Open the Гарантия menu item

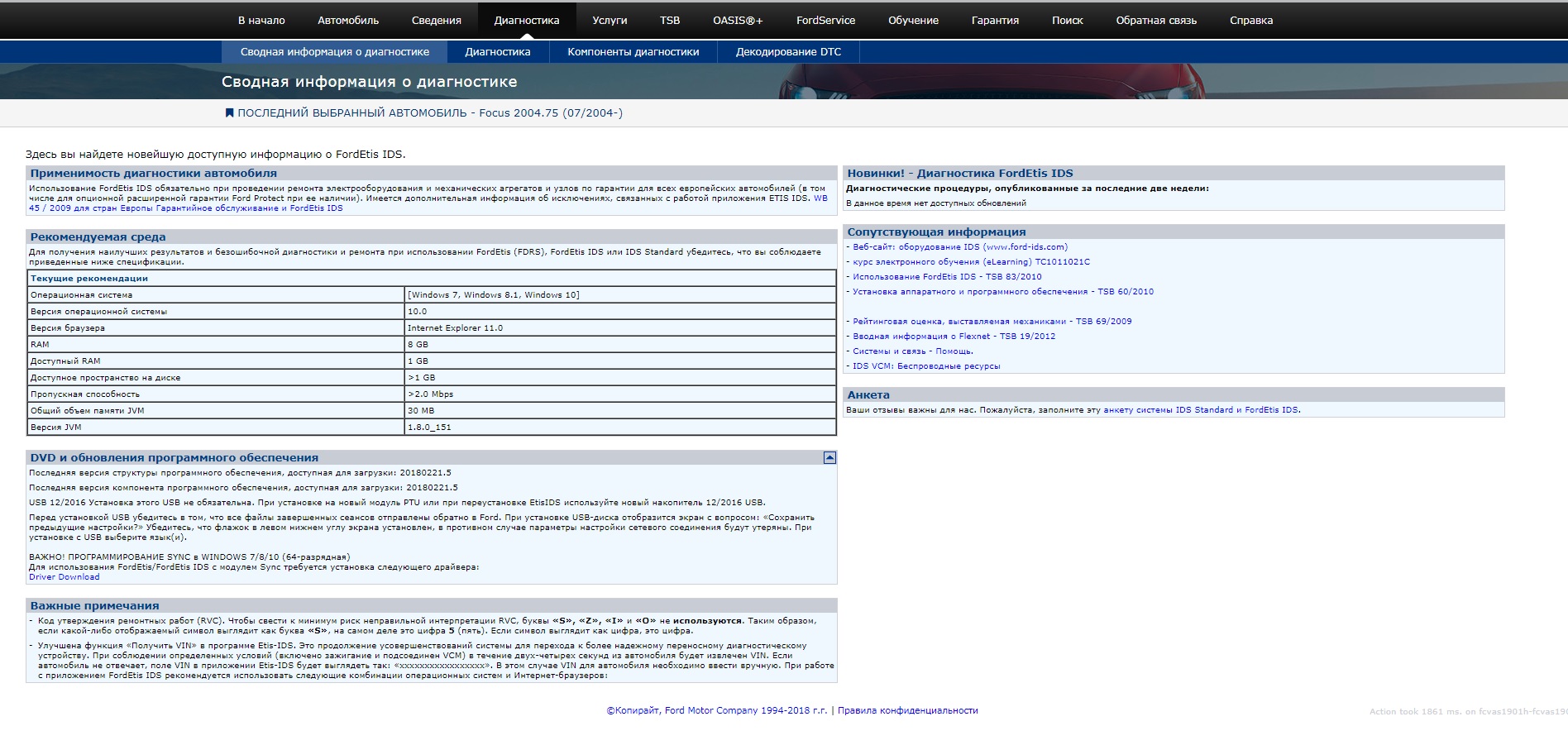(x=995, y=20)
